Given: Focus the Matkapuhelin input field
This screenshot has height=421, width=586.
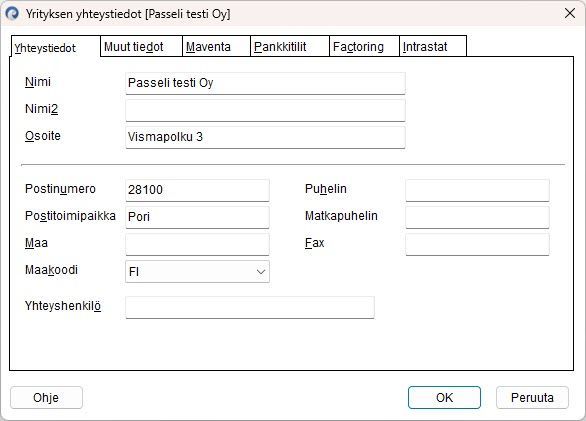Looking at the screenshot, I should coord(477,217).
